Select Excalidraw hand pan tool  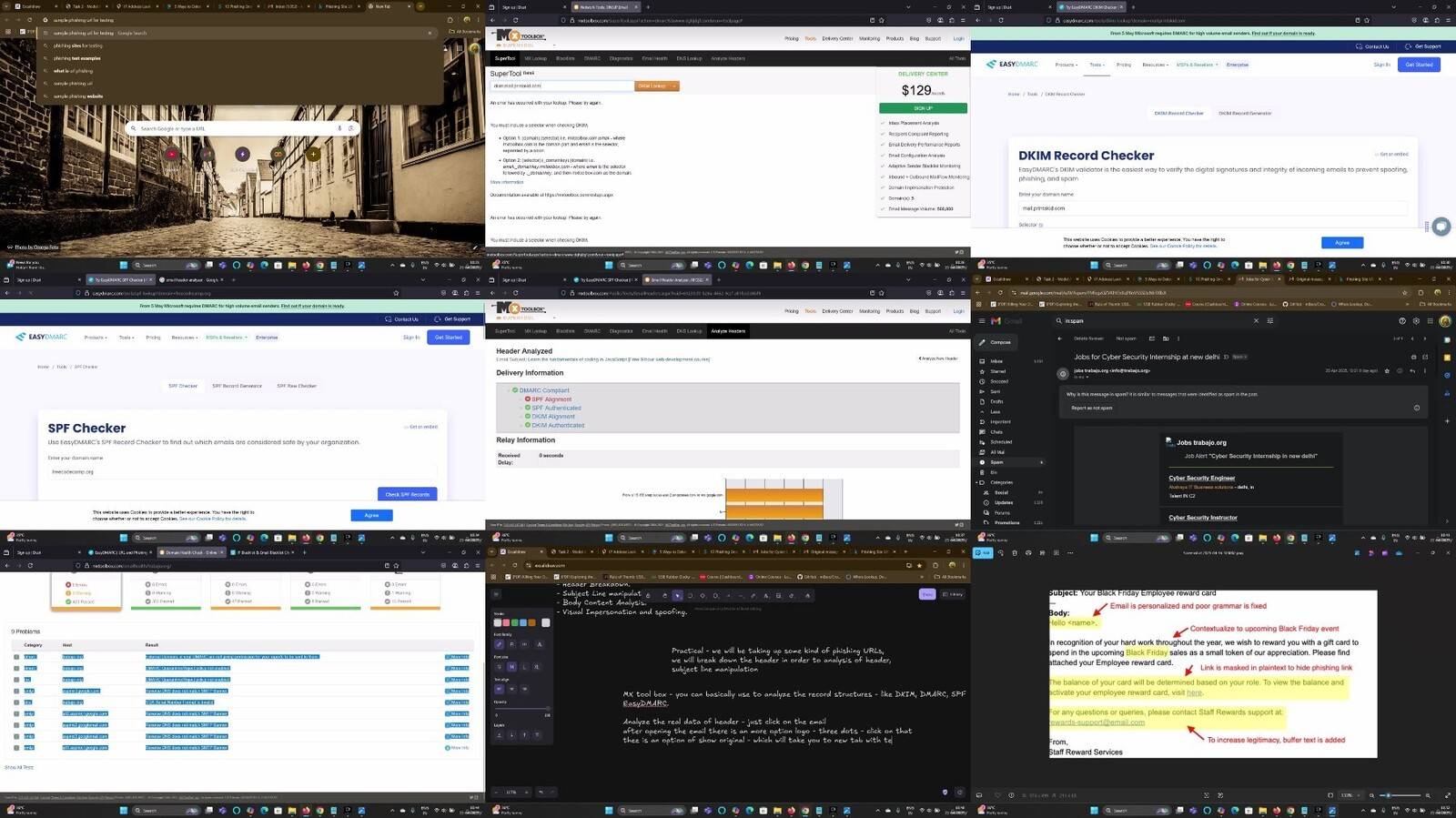[664, 596]
